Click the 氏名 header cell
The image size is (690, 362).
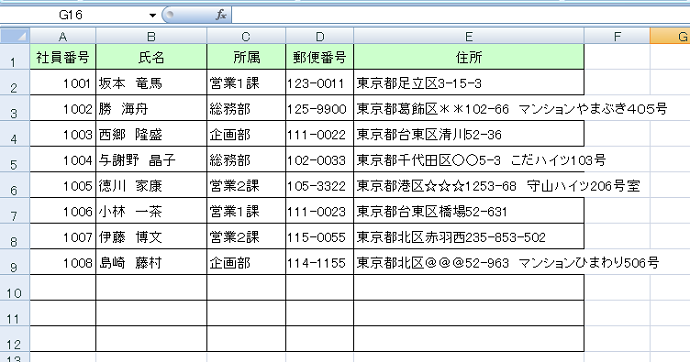click(x=151, y=57)
